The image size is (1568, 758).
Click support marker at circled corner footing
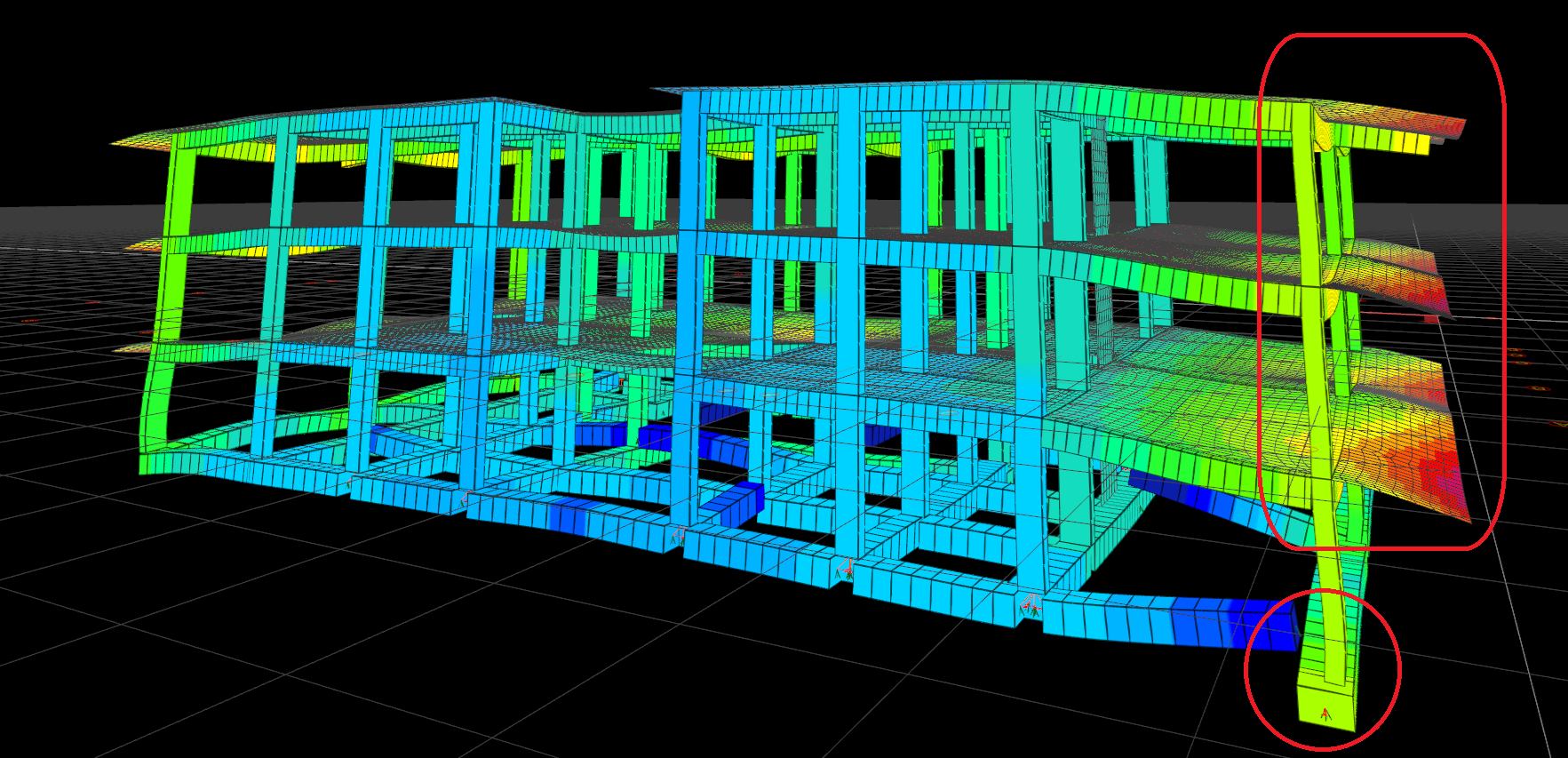point(1325,714)
